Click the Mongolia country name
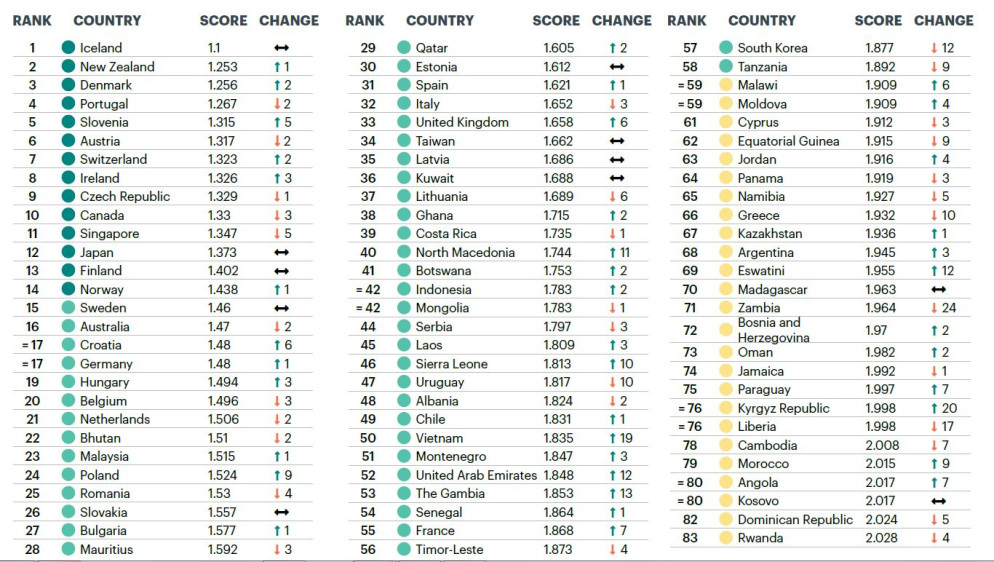This screenshot has height=562, width=994. pyautogui.click(x=442, y=308)
